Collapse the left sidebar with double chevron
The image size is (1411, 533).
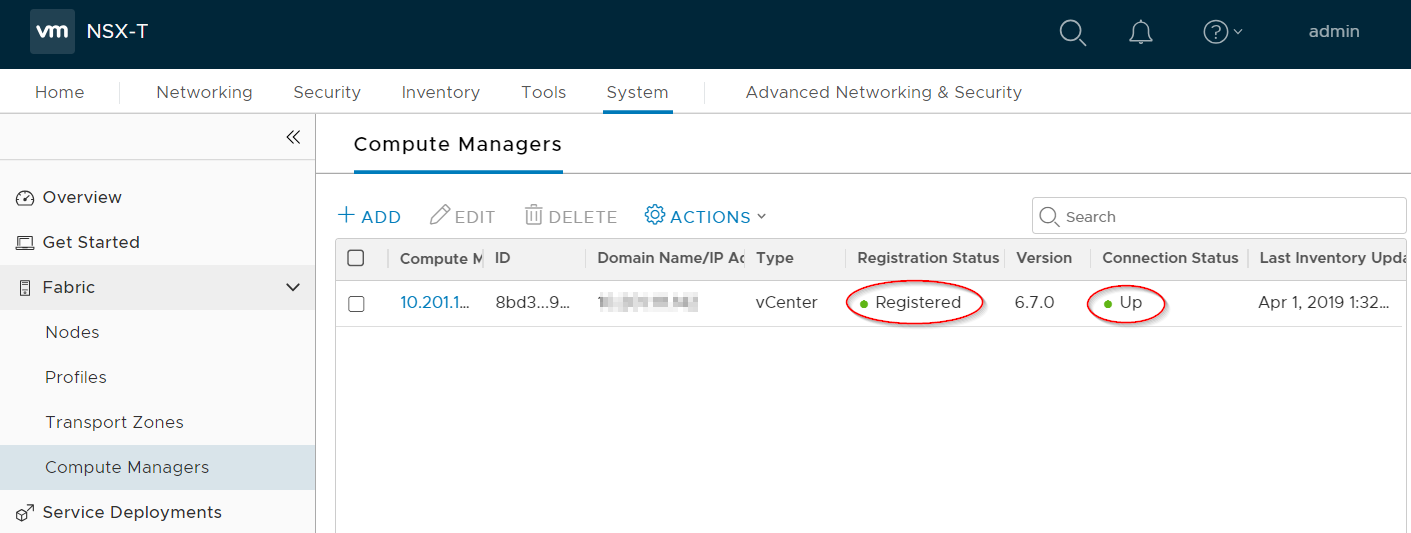coord(293,137)
